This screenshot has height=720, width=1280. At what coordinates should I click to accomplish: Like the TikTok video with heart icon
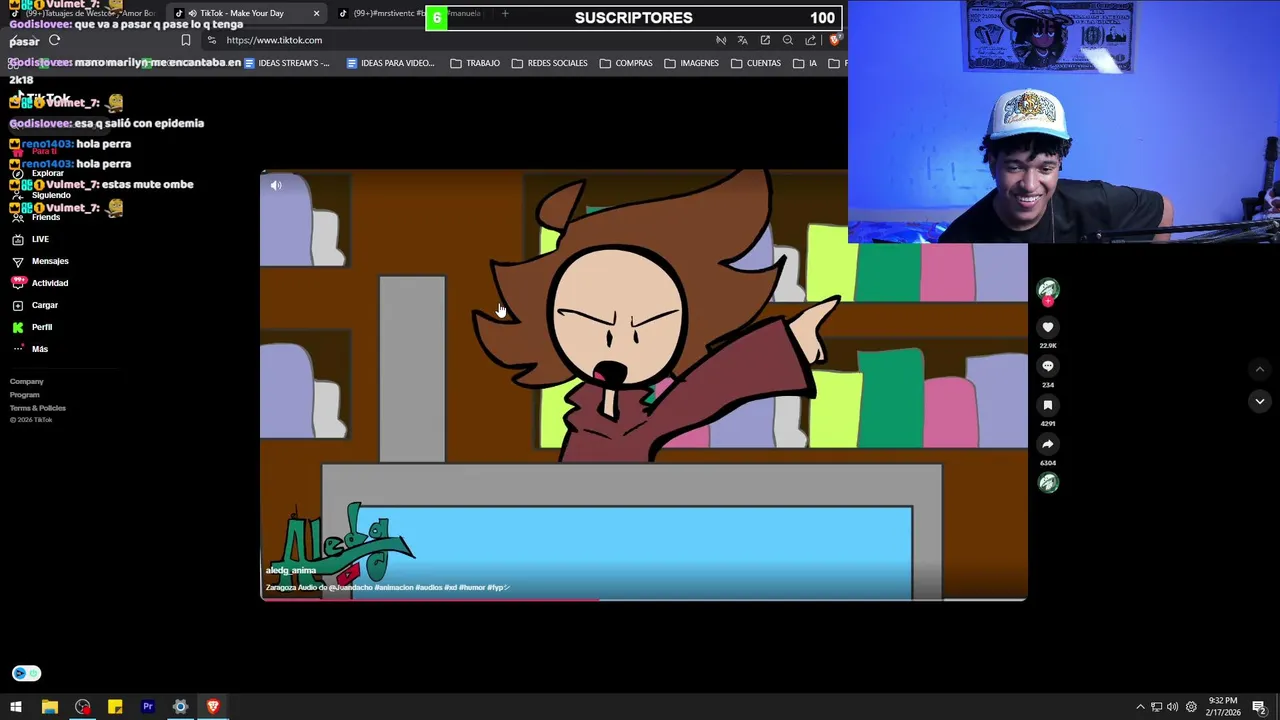click(1048, 327)
